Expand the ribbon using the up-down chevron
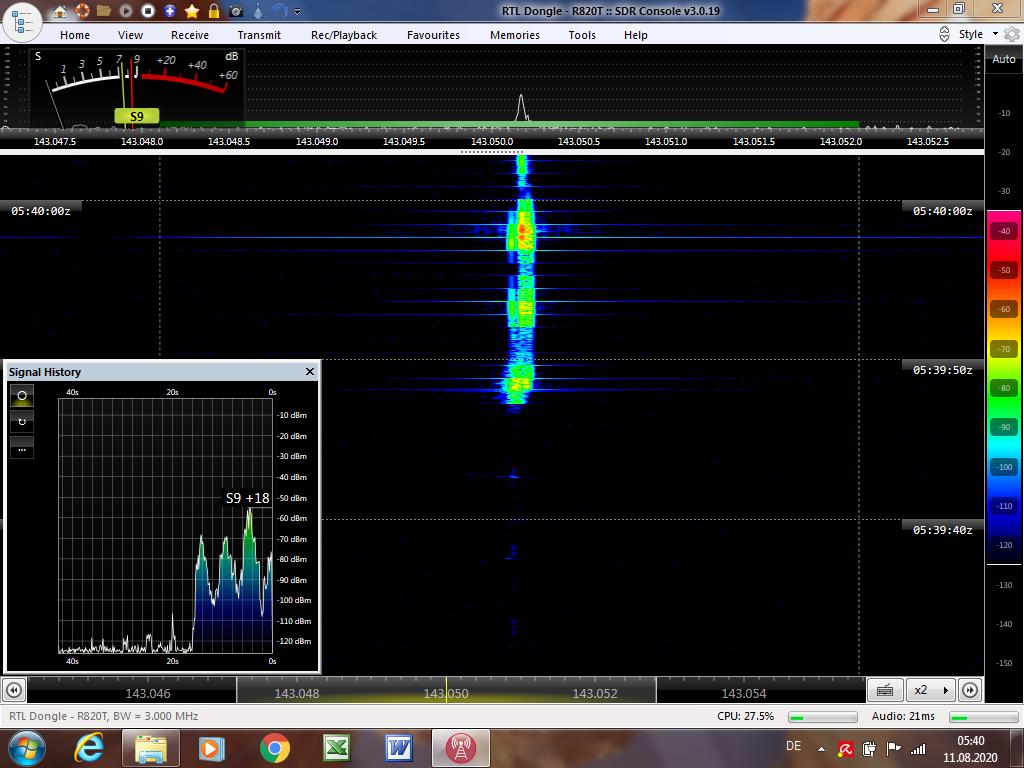Viewport: 1024px width, 768px height. click(944, 35)
